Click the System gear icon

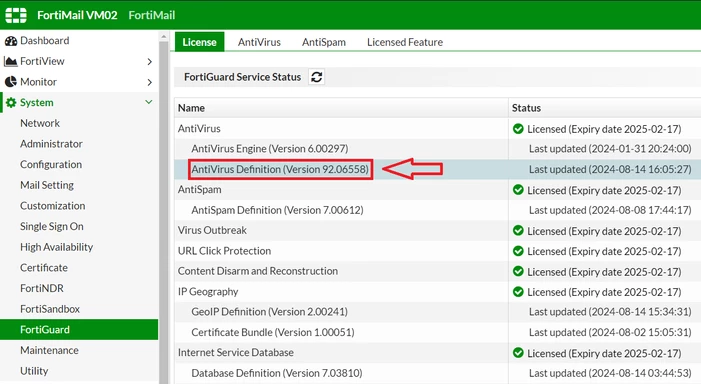coord(11,103)
